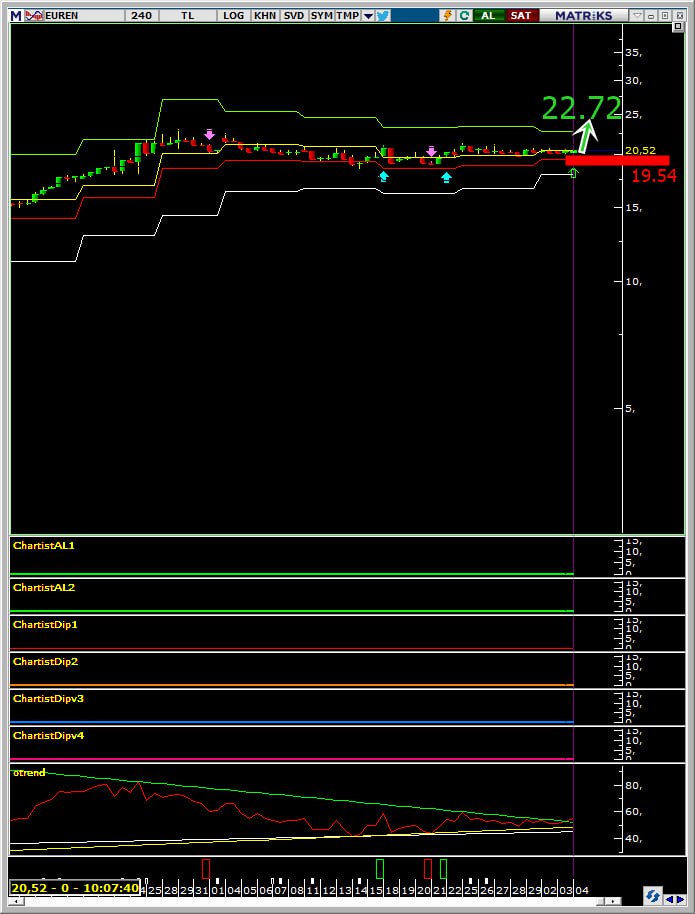
Task: Click the blue sync arrows icon
Action: coord(652,895)
